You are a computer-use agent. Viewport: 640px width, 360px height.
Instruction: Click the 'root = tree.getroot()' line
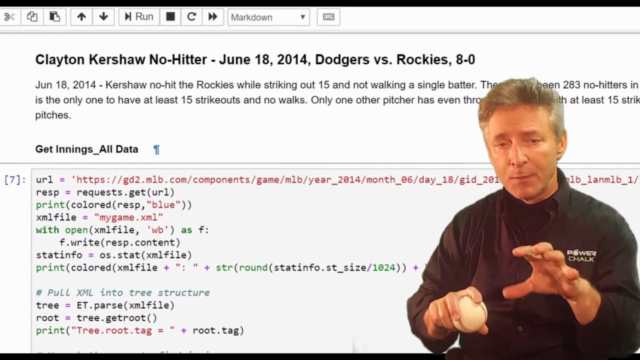point(96,318)
